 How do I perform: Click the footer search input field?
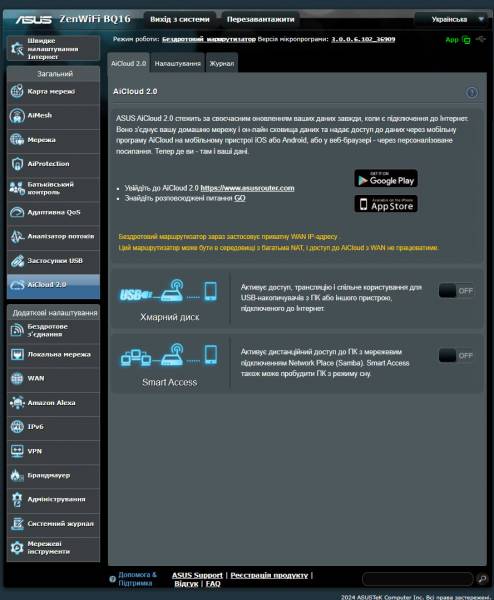pos(418,579)
